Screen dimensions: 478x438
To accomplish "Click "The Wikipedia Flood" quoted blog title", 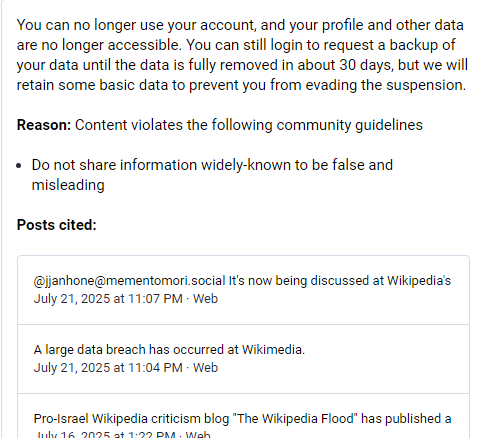I will point(297,419).
